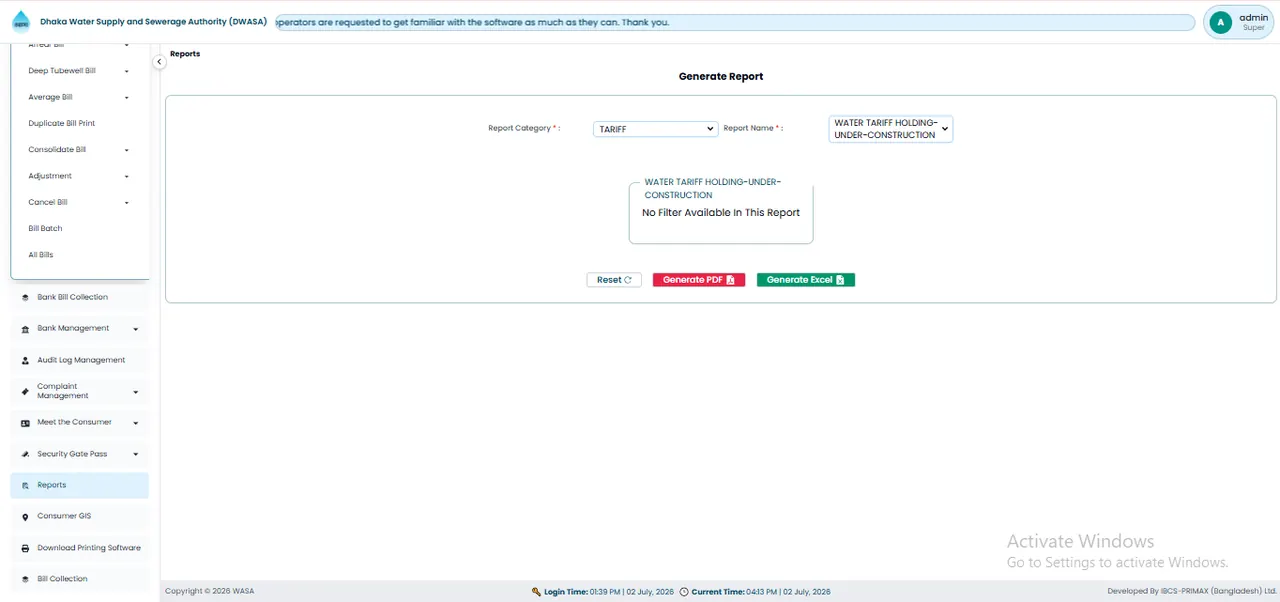Viewport: 1280px width, 602px height.
Task: Open the Report Category dropdown
Action: (x=655, y=129)
